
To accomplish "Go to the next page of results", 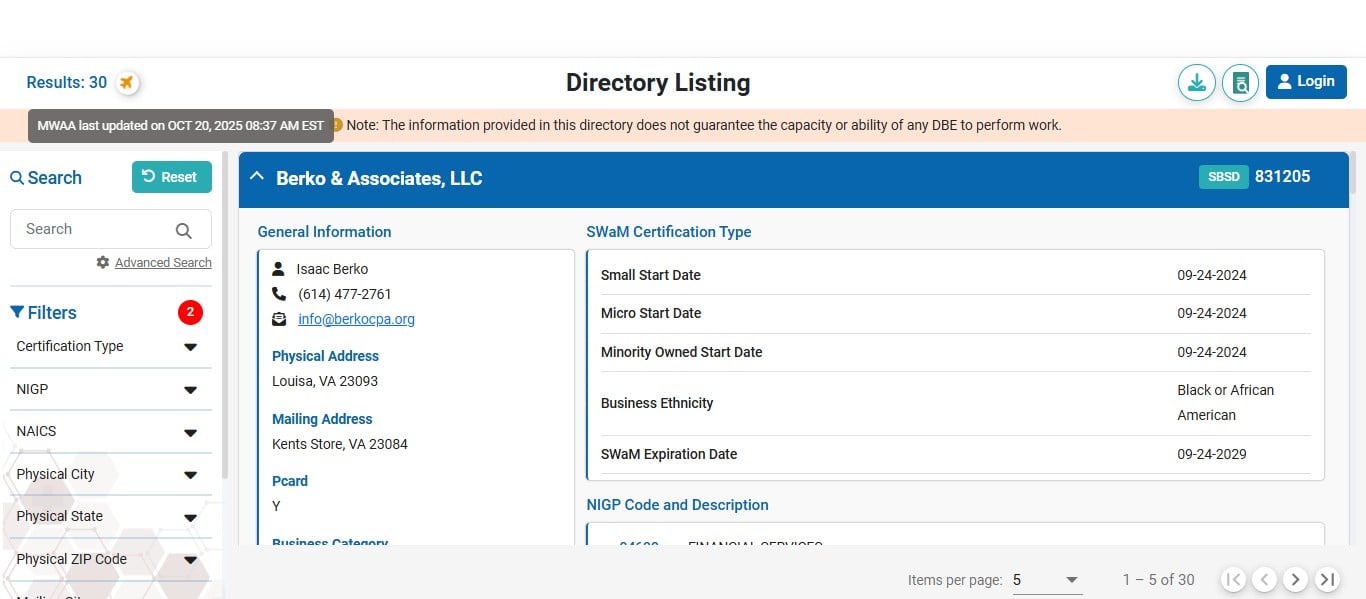I will tap(1296, 579).
